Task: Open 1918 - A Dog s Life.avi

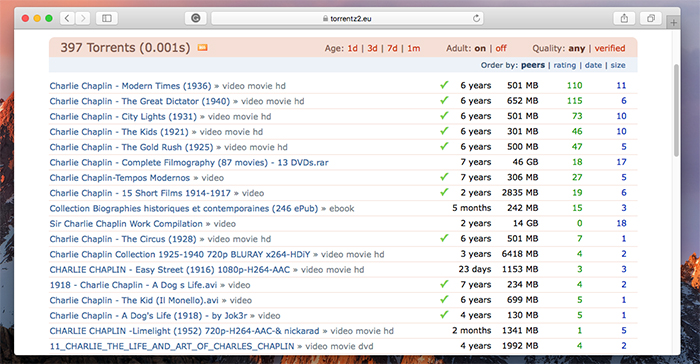Action: [x=133, y=285]
